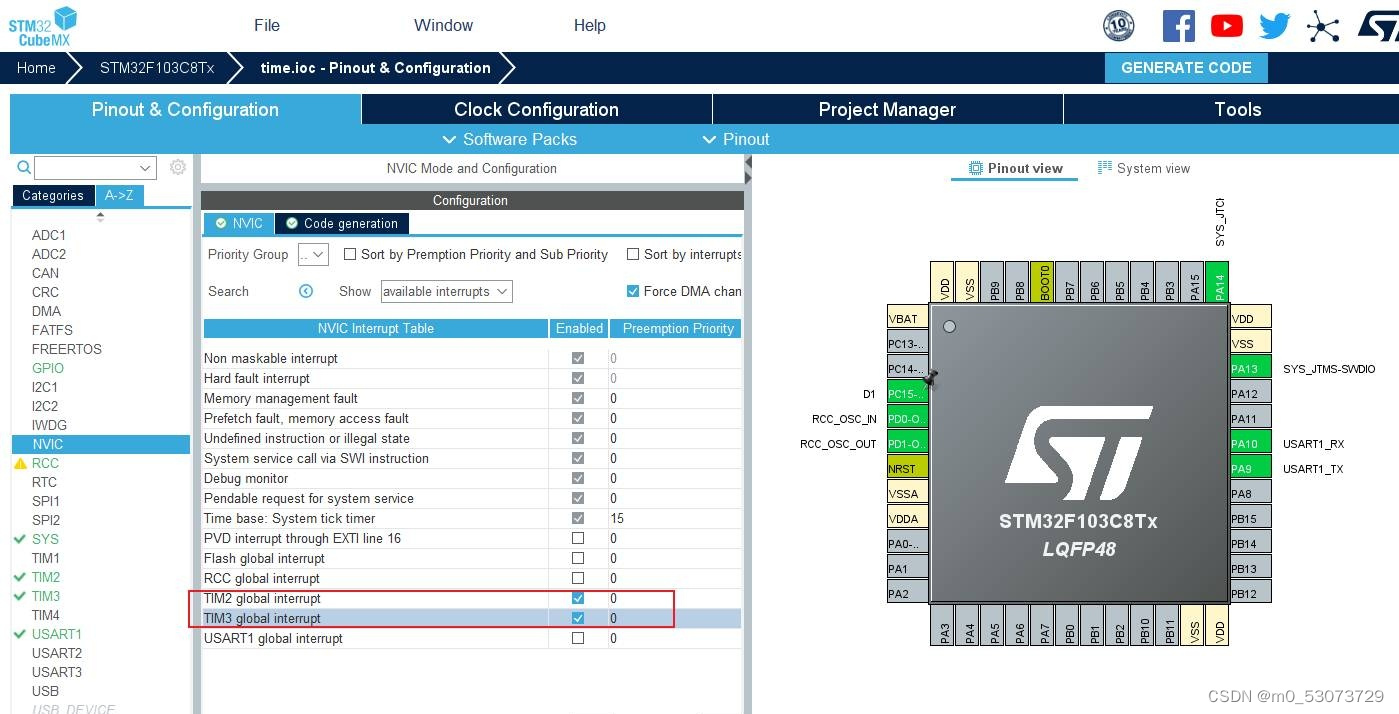This screenshot has height=714, width=1399.
Task: Go to Home breadcrumb
Action: click(36, 68)
